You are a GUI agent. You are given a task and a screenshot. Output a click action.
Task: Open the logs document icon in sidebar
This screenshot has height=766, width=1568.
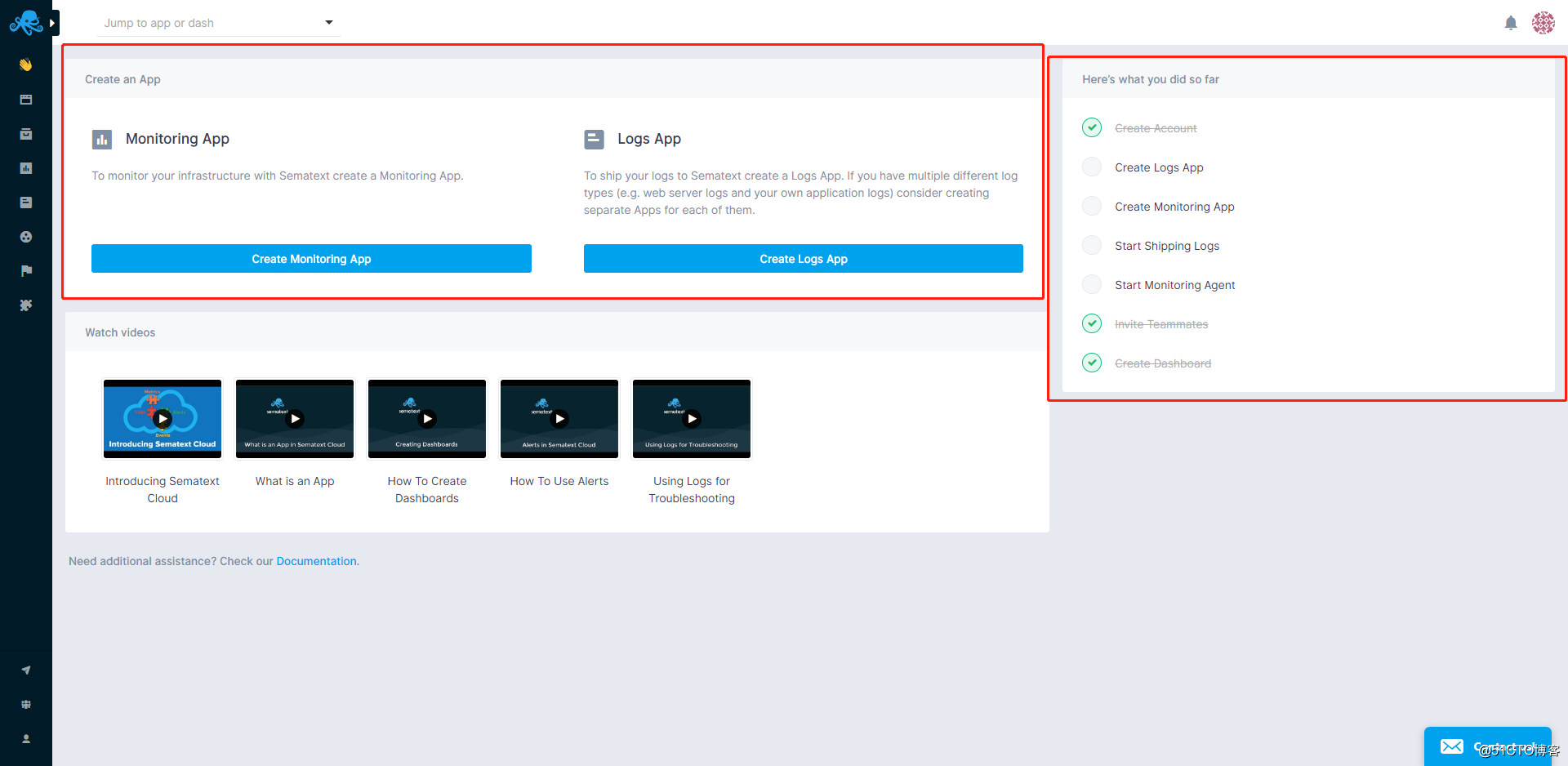click(26, 203)
